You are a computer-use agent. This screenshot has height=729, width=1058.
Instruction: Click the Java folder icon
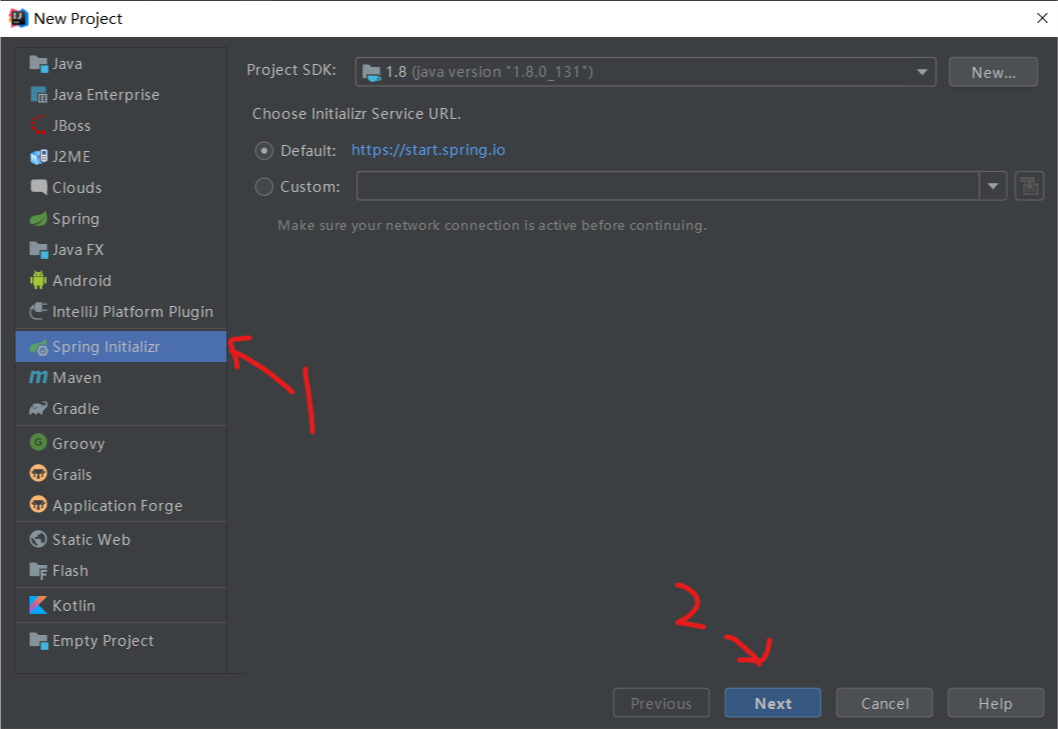[x=38, y=63]
